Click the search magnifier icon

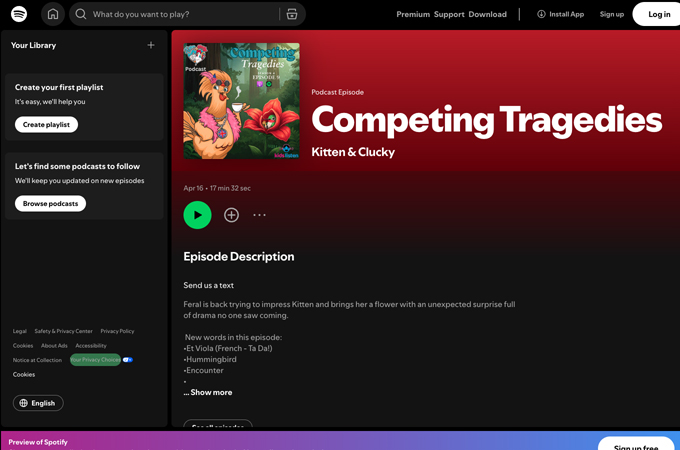click(x=81, y=14)
